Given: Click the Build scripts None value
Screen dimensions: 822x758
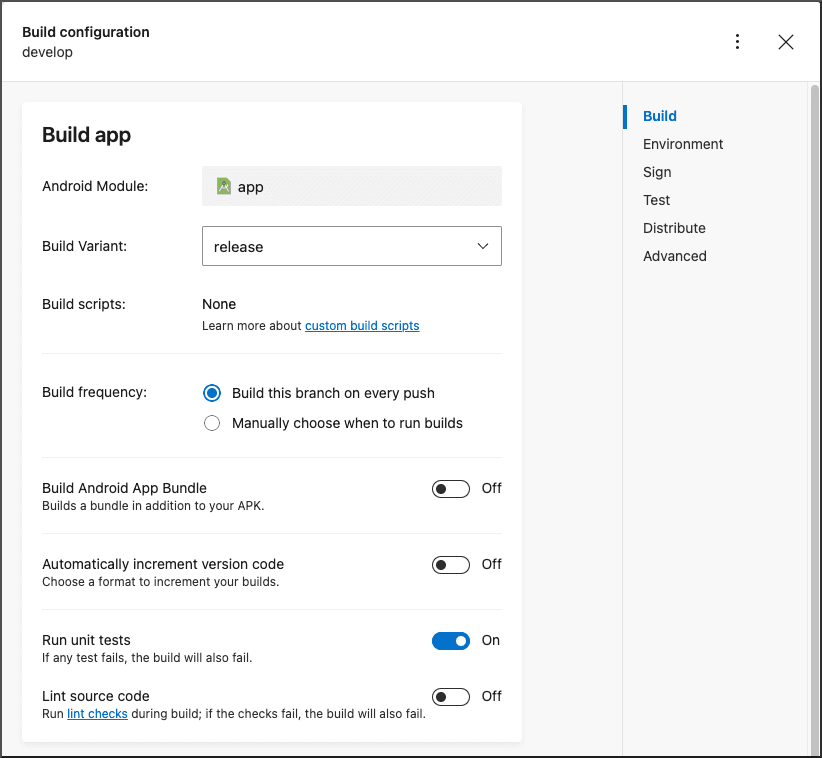Looking at the screenshot, I should [219, 304].
